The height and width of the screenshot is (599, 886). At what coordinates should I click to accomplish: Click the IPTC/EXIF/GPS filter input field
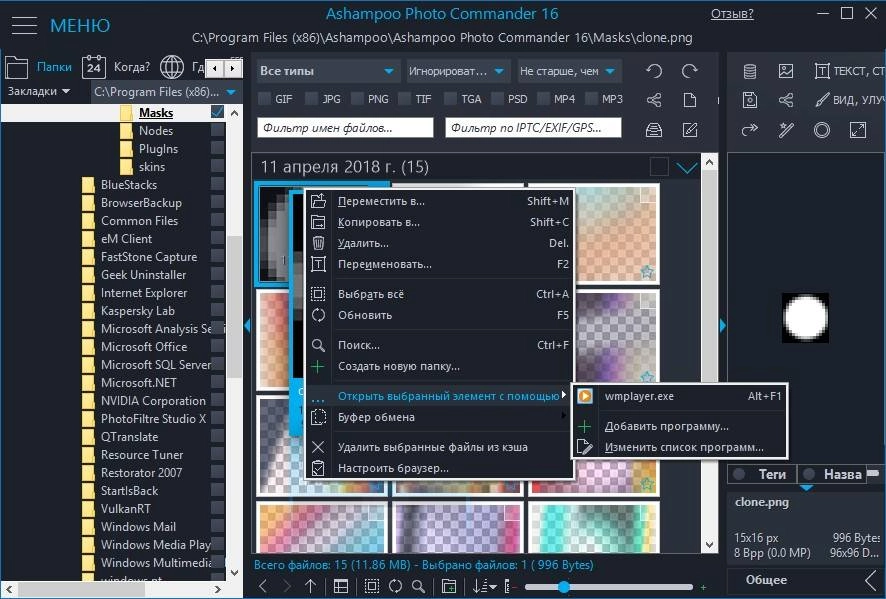point(533,128)
